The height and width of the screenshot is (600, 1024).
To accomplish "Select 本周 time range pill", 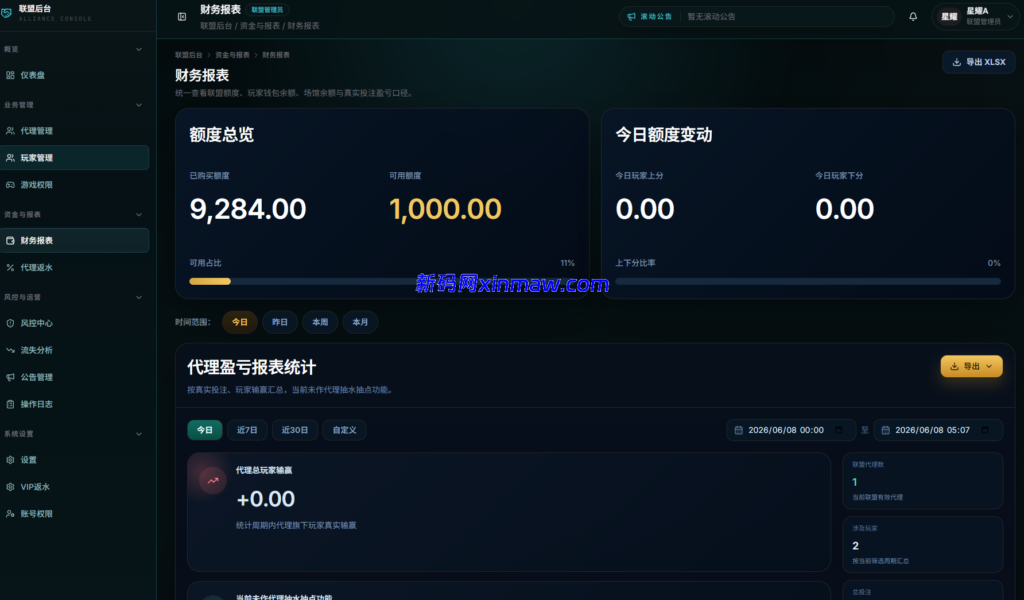I will 320,322.
